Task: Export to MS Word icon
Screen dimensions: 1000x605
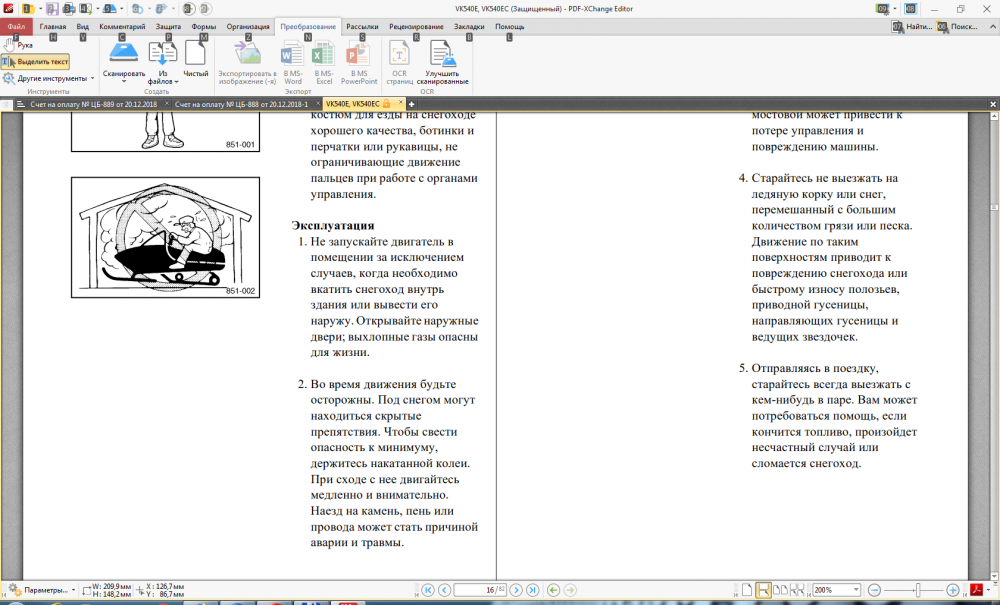Action: tap(293, 54)
